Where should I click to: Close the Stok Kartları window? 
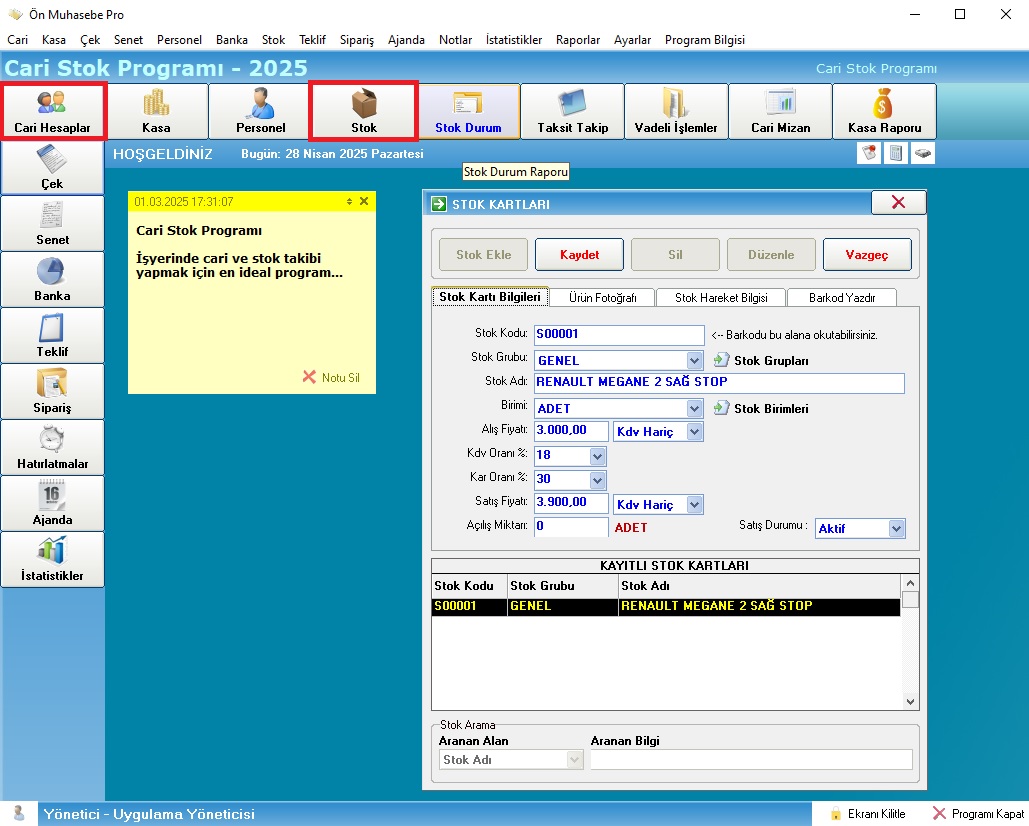[898, 203]
